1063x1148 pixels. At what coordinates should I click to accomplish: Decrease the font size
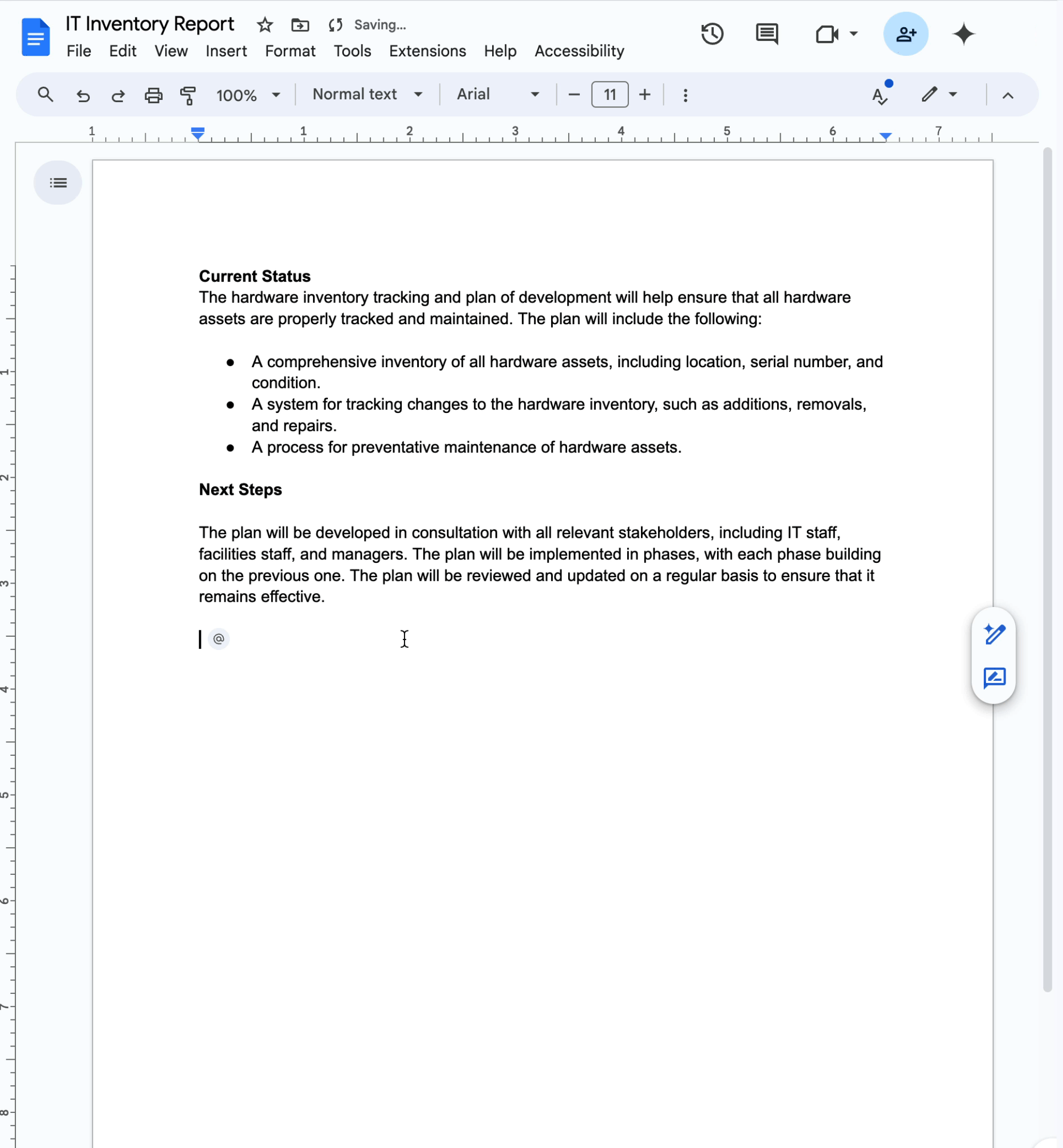(573, 95)
